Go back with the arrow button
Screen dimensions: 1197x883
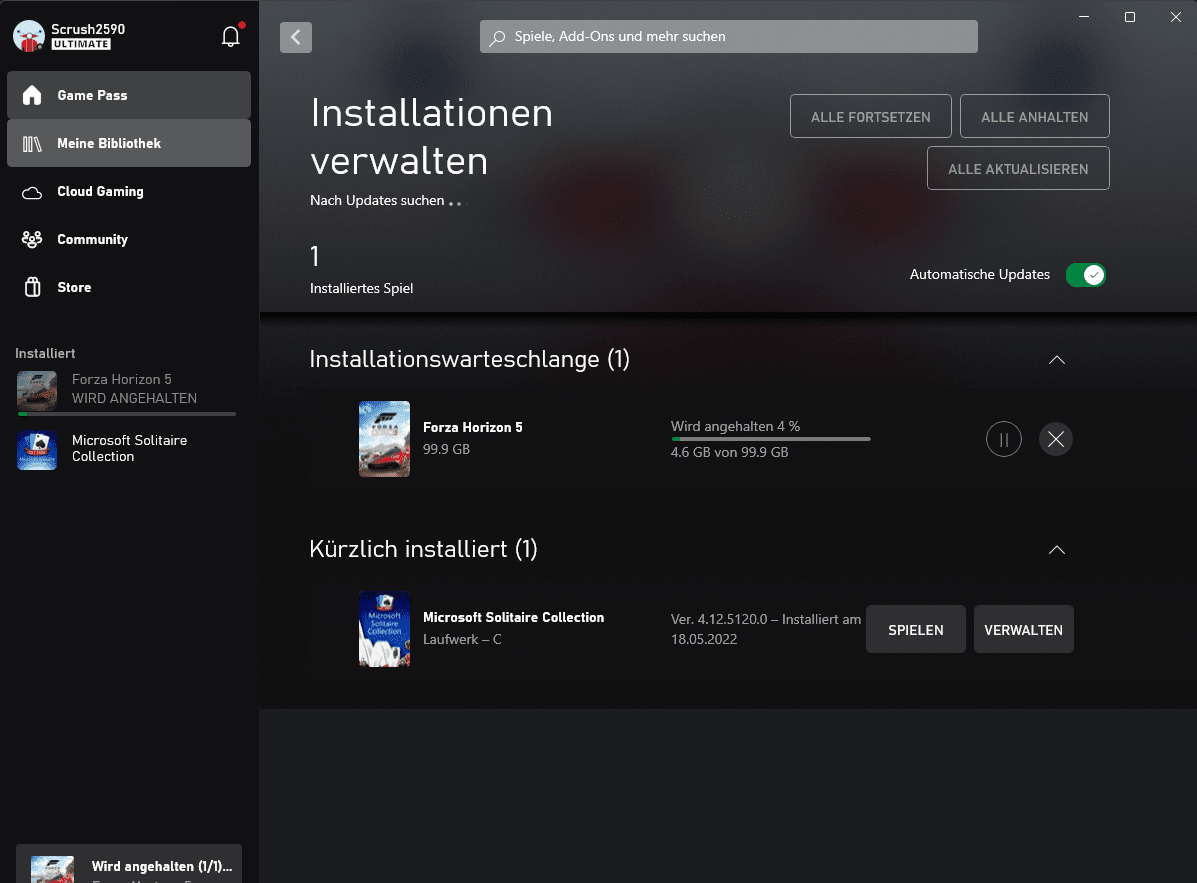pyautogui.click(x=295, y=37)
